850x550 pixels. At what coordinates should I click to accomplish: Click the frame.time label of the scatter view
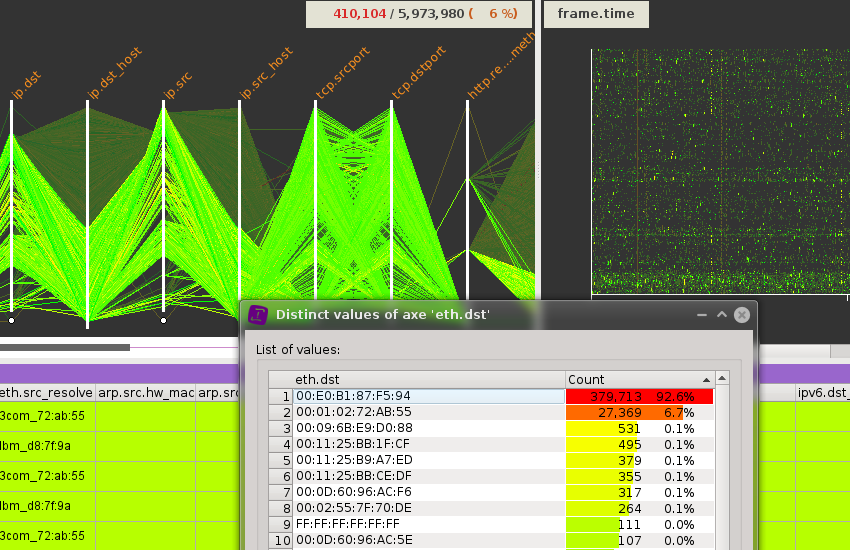(x=596, y=14)
